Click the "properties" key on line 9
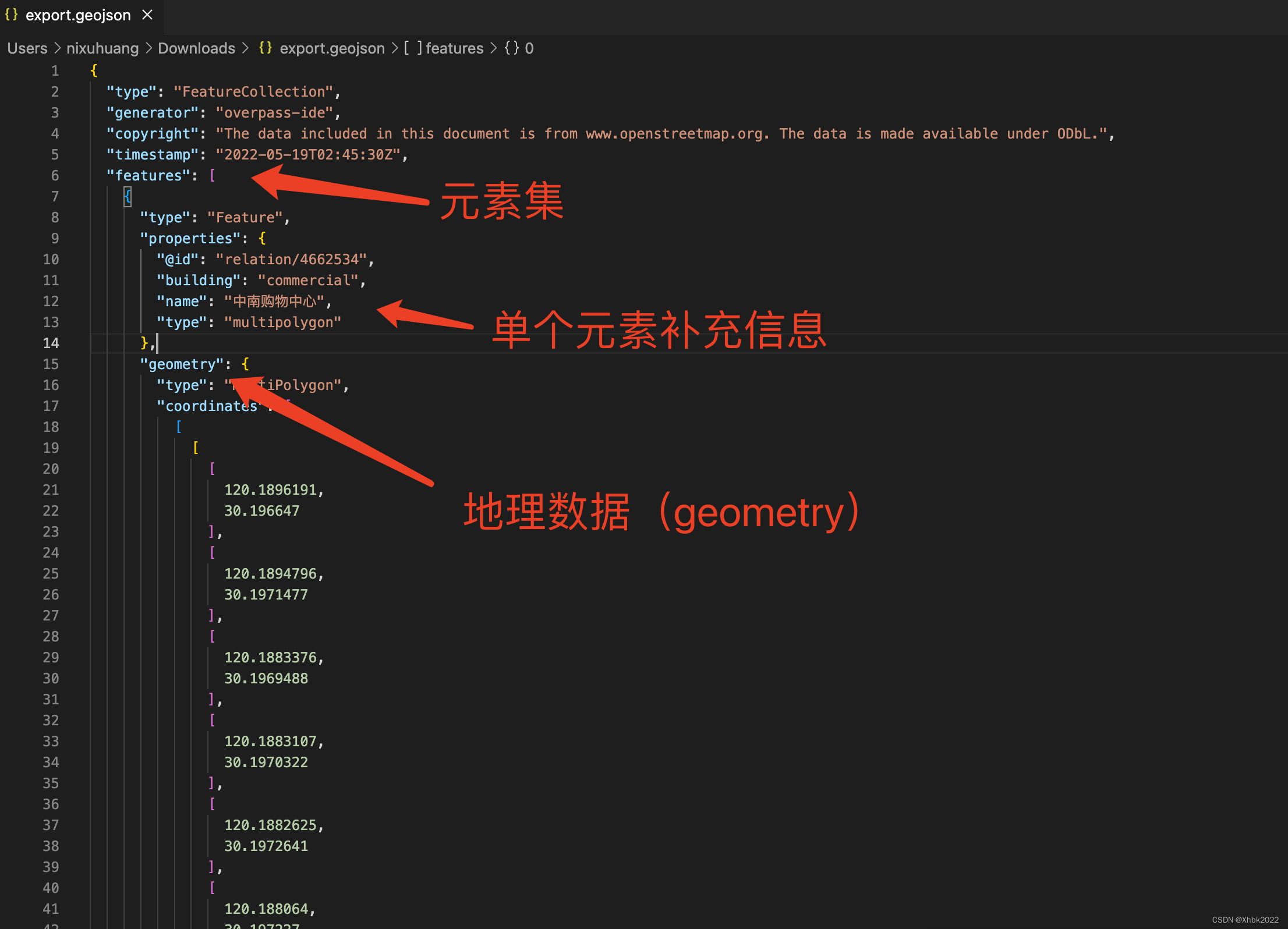The width and height of the screenshot is (1288, 929). click(190, 239)
